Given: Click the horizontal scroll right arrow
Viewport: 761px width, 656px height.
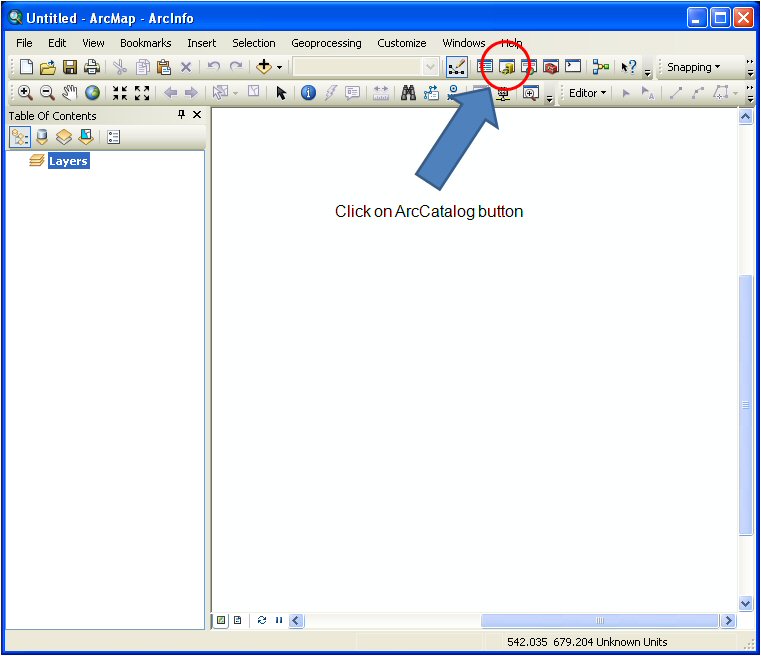Looking at the screenshot, I should [x=728, y=621].
